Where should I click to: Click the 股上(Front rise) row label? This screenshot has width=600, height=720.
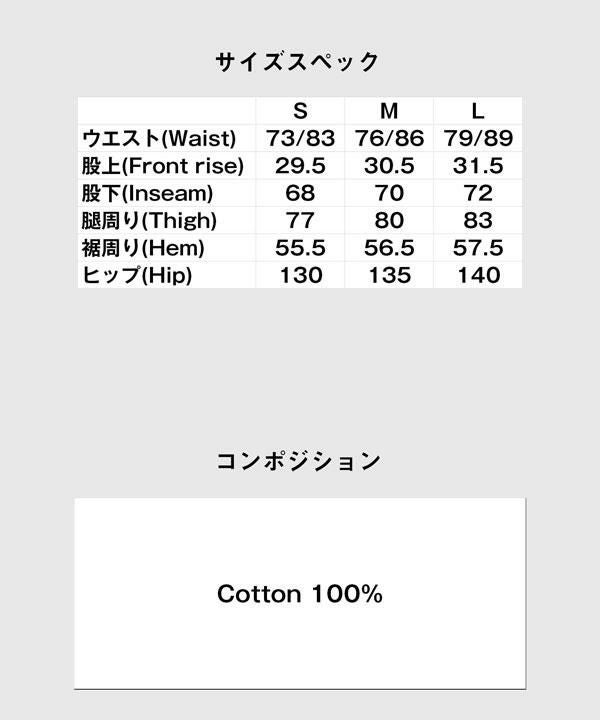click(164, 166)
